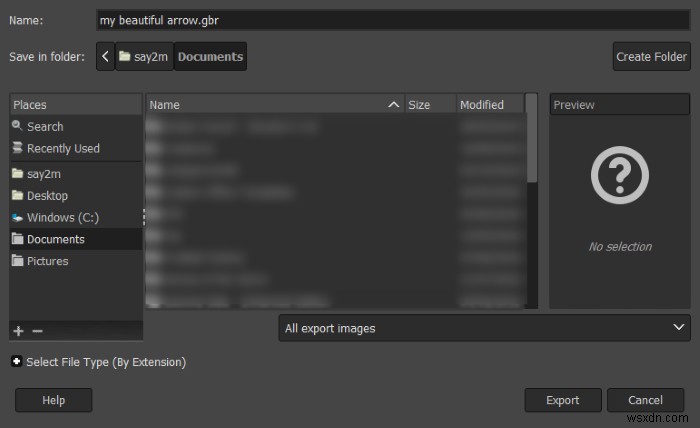
Task: Select the Windows (C:) drive in Places
Action: 76,218
